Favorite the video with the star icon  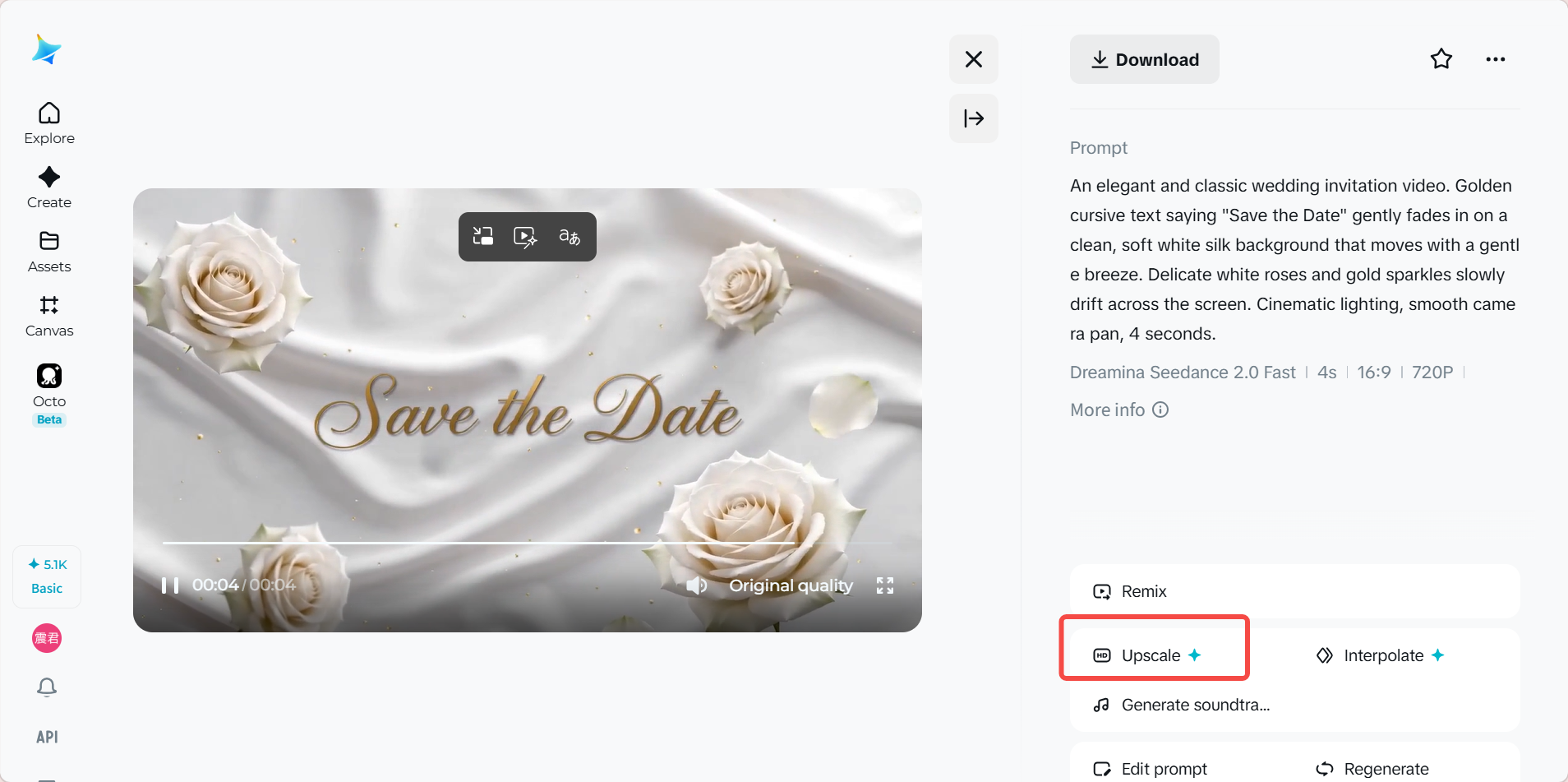(x=1441, y=59)
